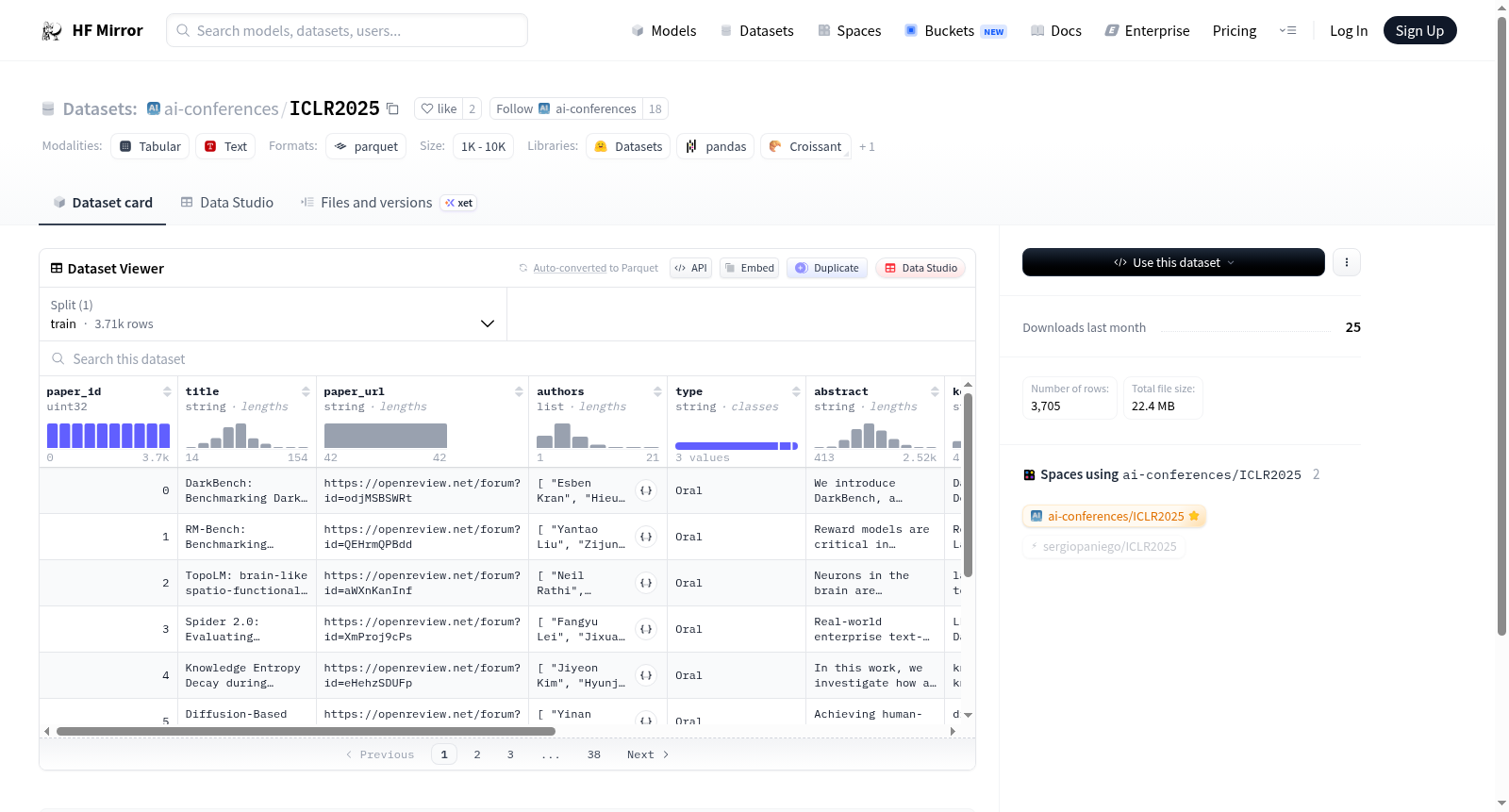Open Buckets in the top navigation

[x=955, y=31]
